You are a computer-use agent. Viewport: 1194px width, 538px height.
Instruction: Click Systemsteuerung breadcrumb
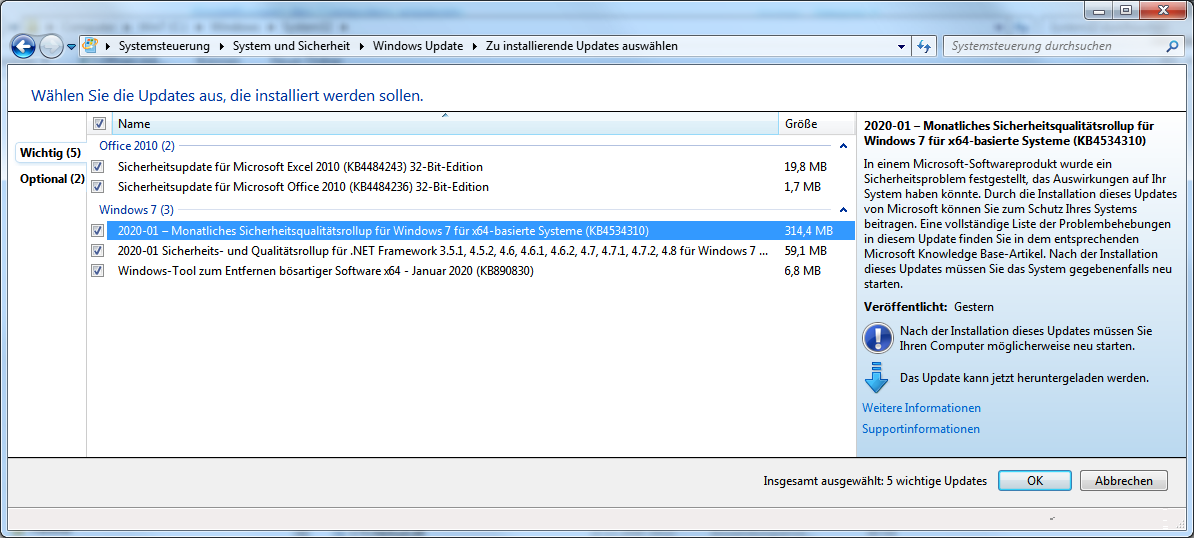tap(164, 46)
